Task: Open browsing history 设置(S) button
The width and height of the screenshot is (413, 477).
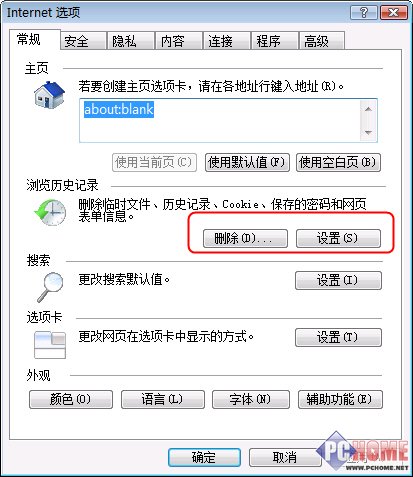Action: [338, 238]
